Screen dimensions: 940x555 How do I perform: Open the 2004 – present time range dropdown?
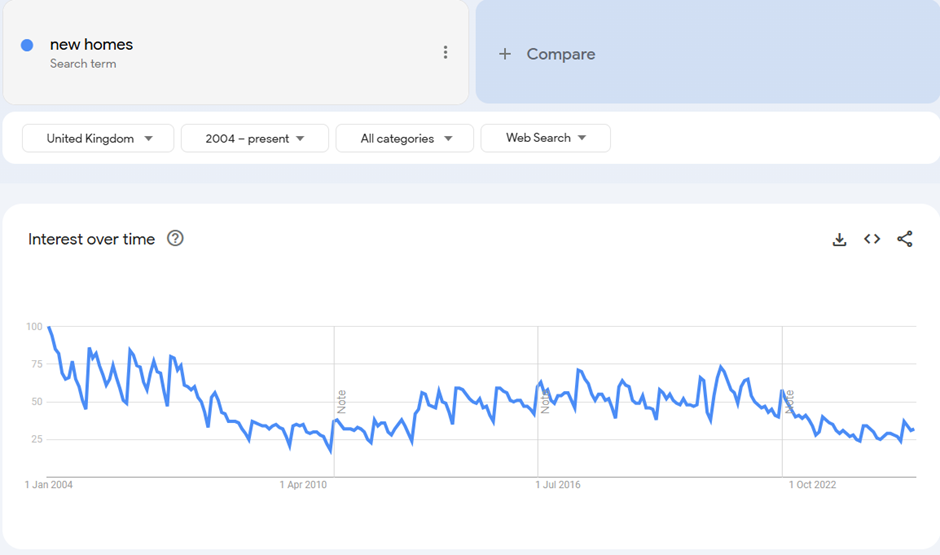(255, 138)
